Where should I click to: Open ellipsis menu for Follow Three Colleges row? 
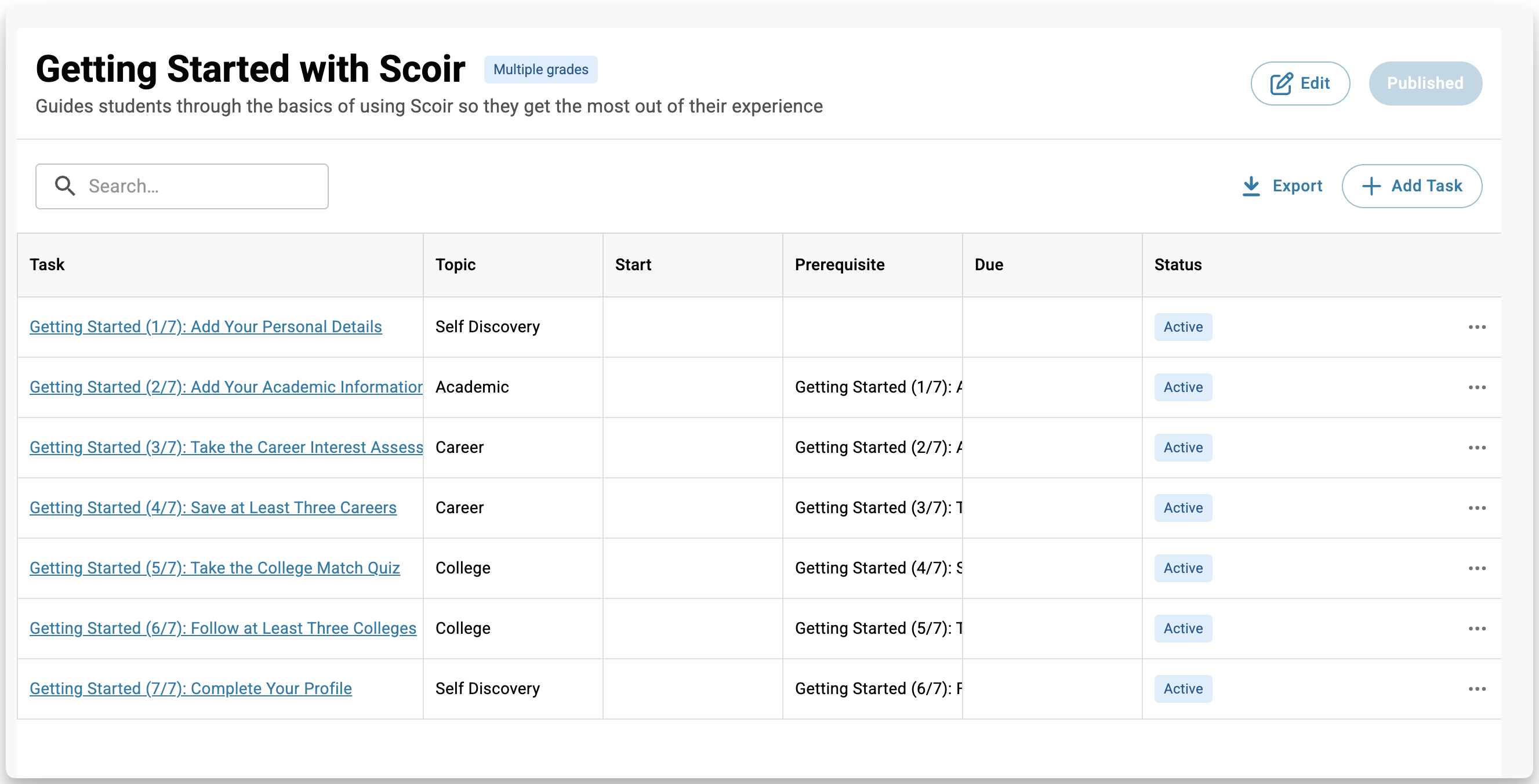(1477, 629)
